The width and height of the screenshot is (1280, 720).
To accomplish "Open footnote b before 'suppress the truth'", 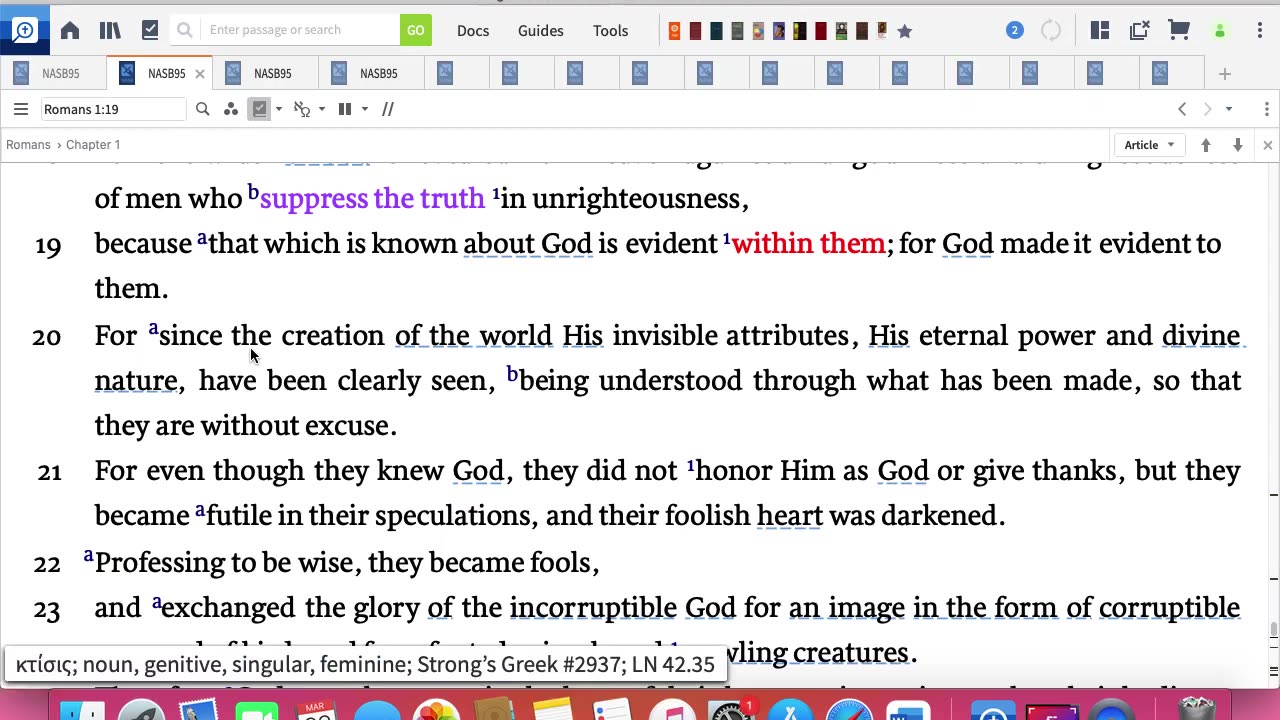I will tap(253, 191).
